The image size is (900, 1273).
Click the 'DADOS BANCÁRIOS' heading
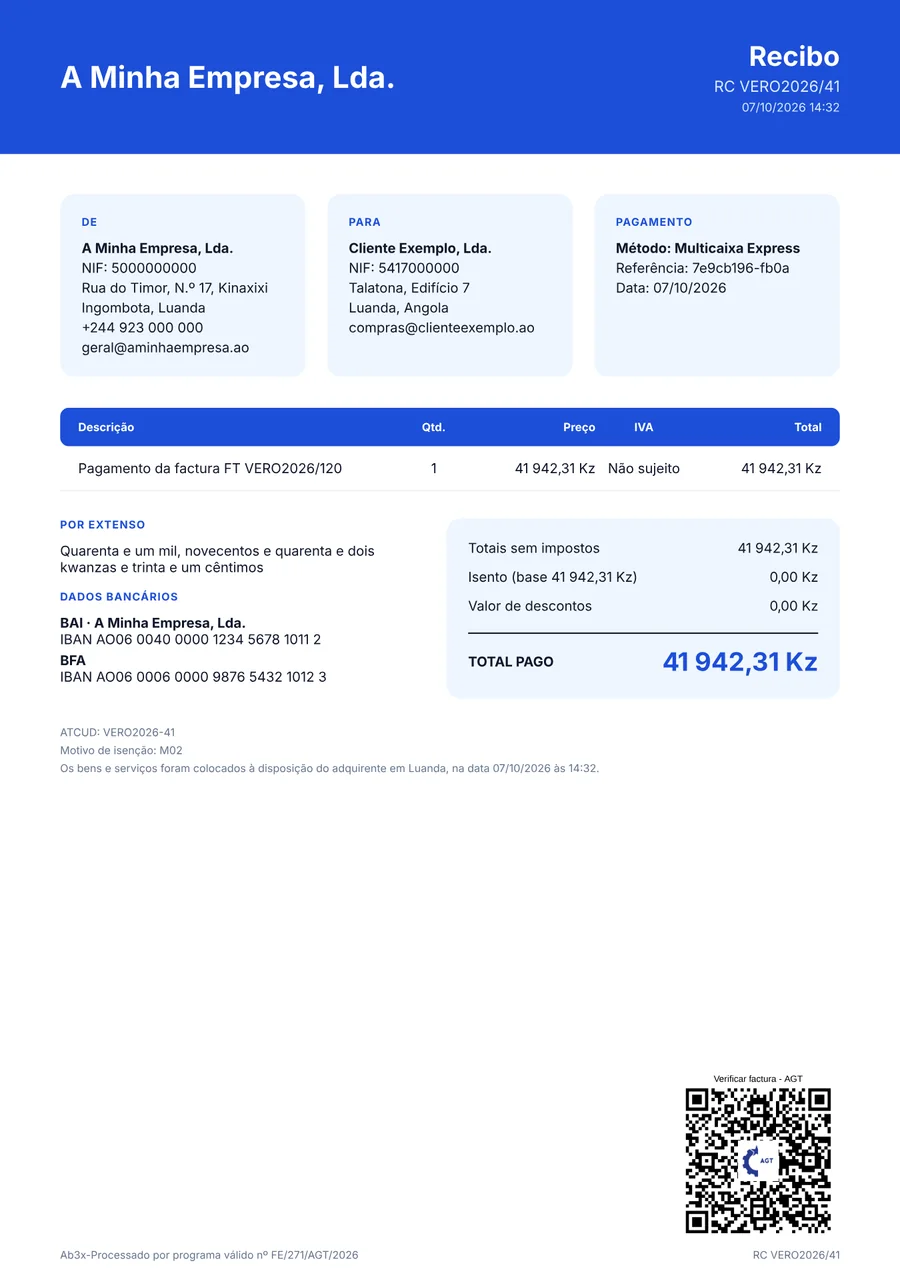click(119, 597)
